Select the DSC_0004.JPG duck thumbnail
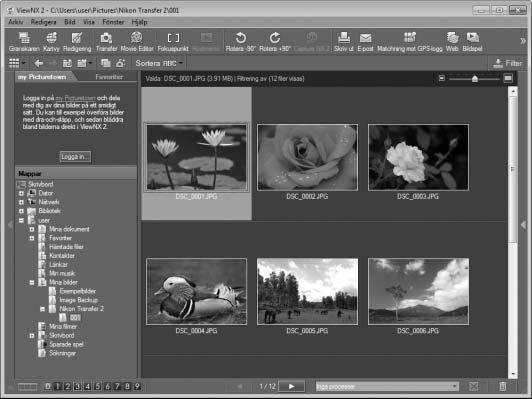 point(196,291)
